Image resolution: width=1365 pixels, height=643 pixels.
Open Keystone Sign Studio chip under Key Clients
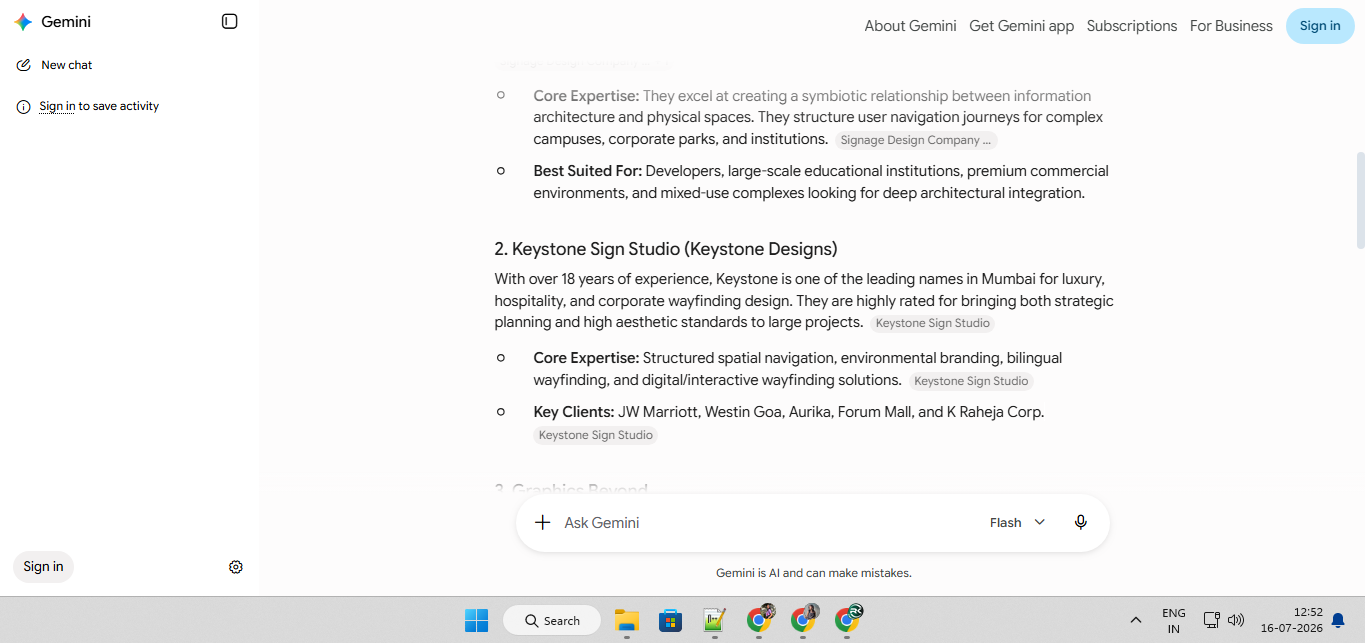point(595,435)
